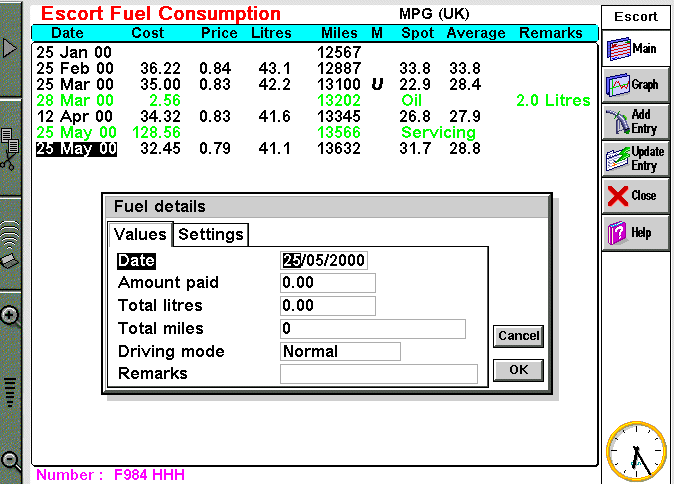The image size is (674, 484).
Task: Click the Add Entry button
Action: tap(635, 122)
